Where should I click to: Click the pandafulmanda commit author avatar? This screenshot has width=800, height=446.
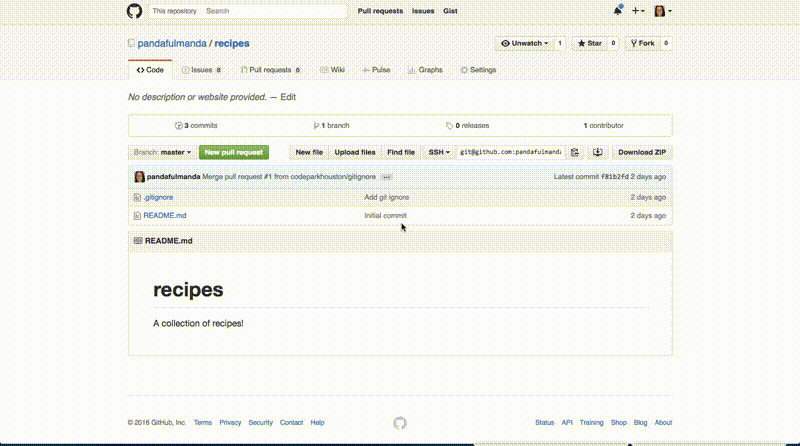click(x=138, y=177)
